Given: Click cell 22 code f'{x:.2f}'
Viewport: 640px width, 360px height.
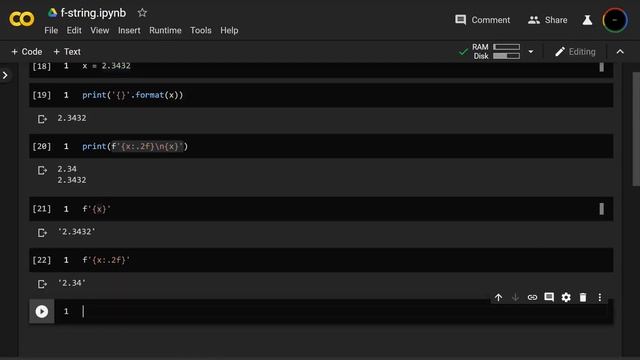Looking at the screenshot, I should (x=106, y=260).
